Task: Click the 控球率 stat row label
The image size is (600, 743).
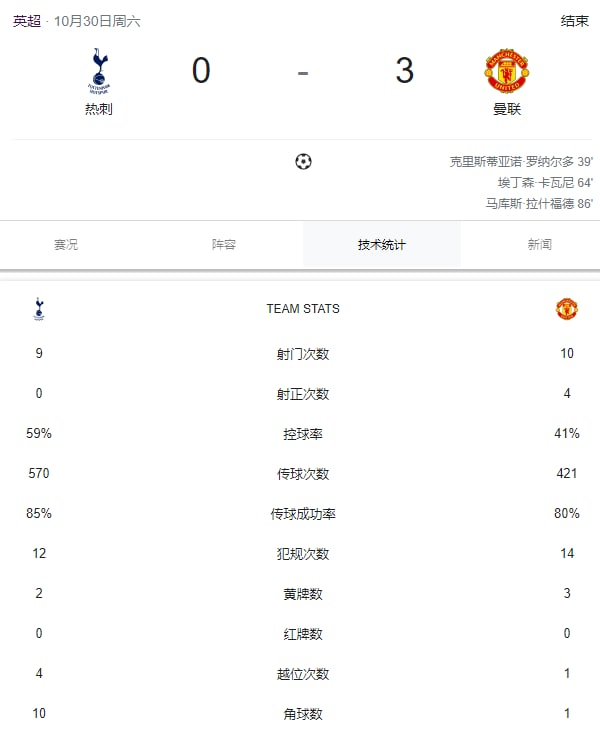Action: pos(303,434)
